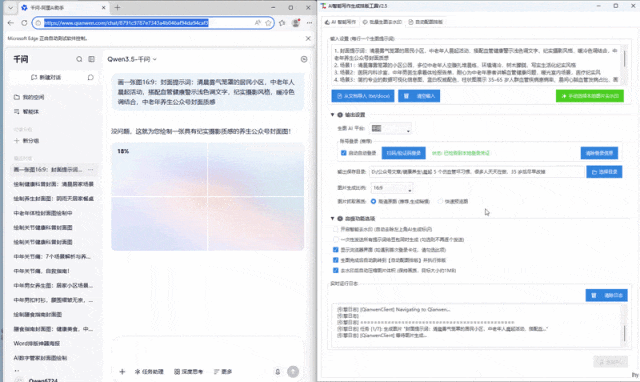Enable smart watermark removal checkbox

coord(336,229)
